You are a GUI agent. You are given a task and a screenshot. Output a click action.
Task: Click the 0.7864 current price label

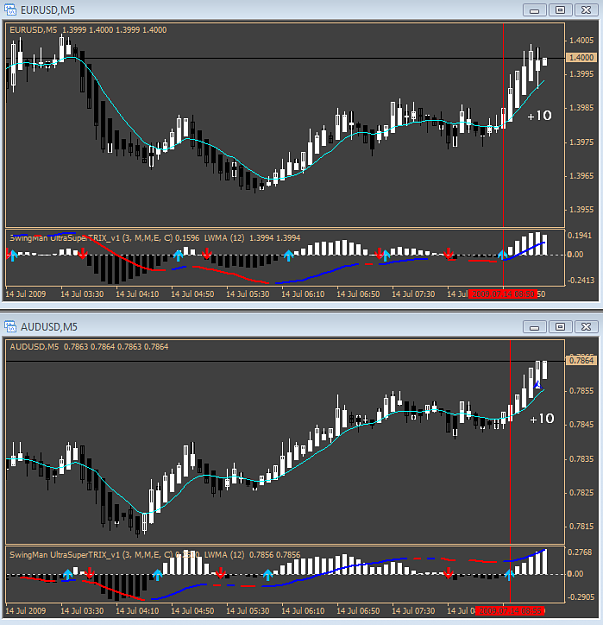tap(581, 360)
